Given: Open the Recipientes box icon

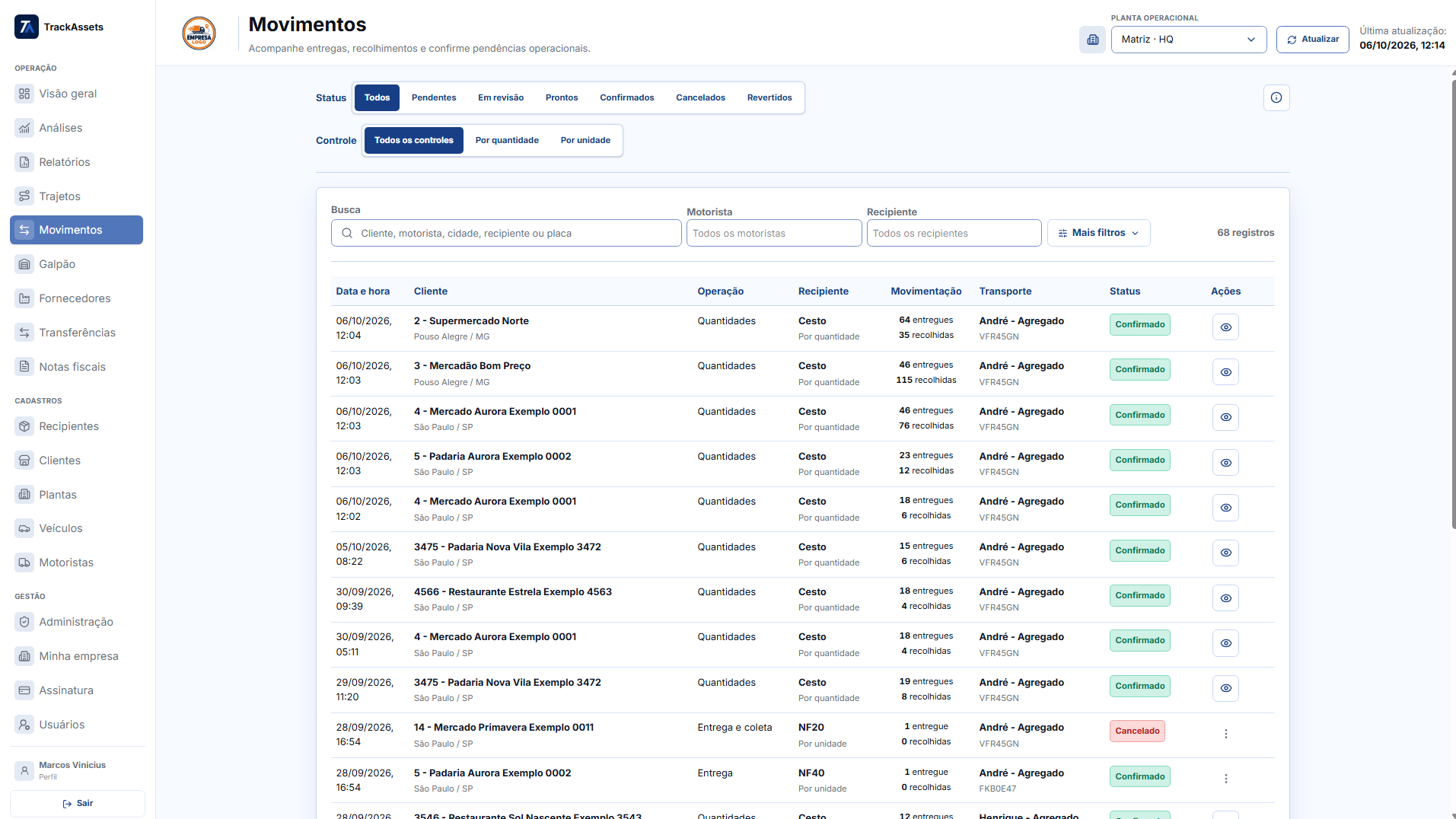Looking at the screenshot, I should click(x=24, y=426).
